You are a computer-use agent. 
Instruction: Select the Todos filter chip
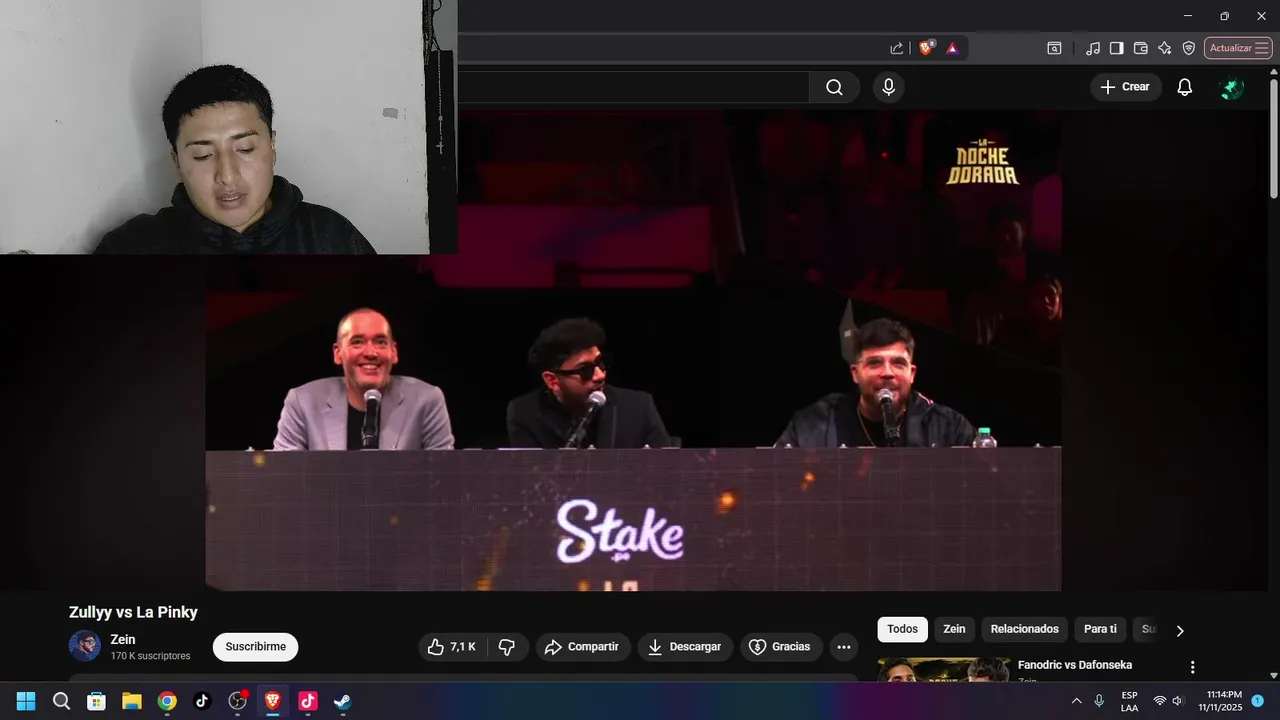click(x=902, y=629)
